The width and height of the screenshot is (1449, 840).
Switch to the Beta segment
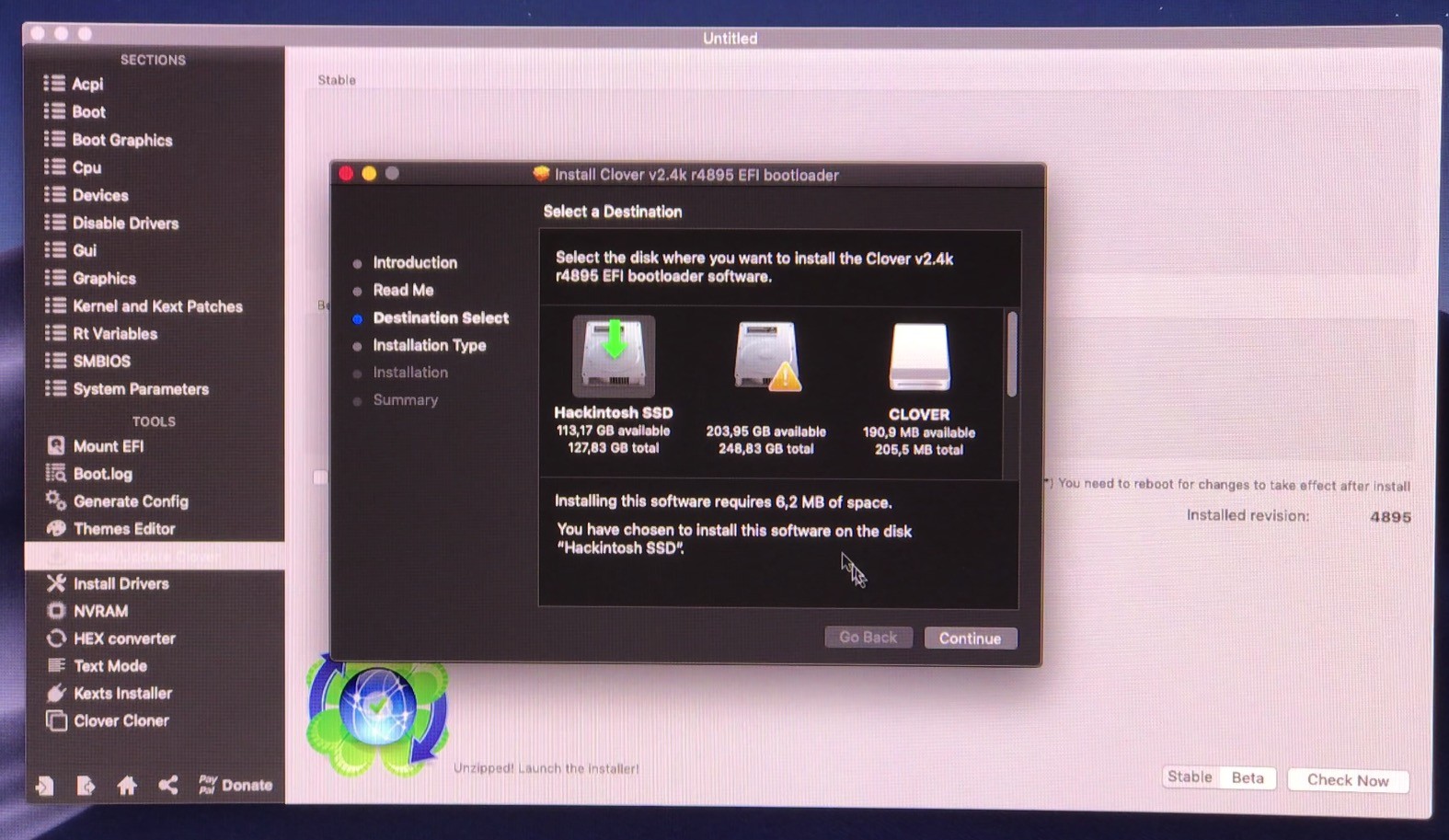[x=1248, y=778]
